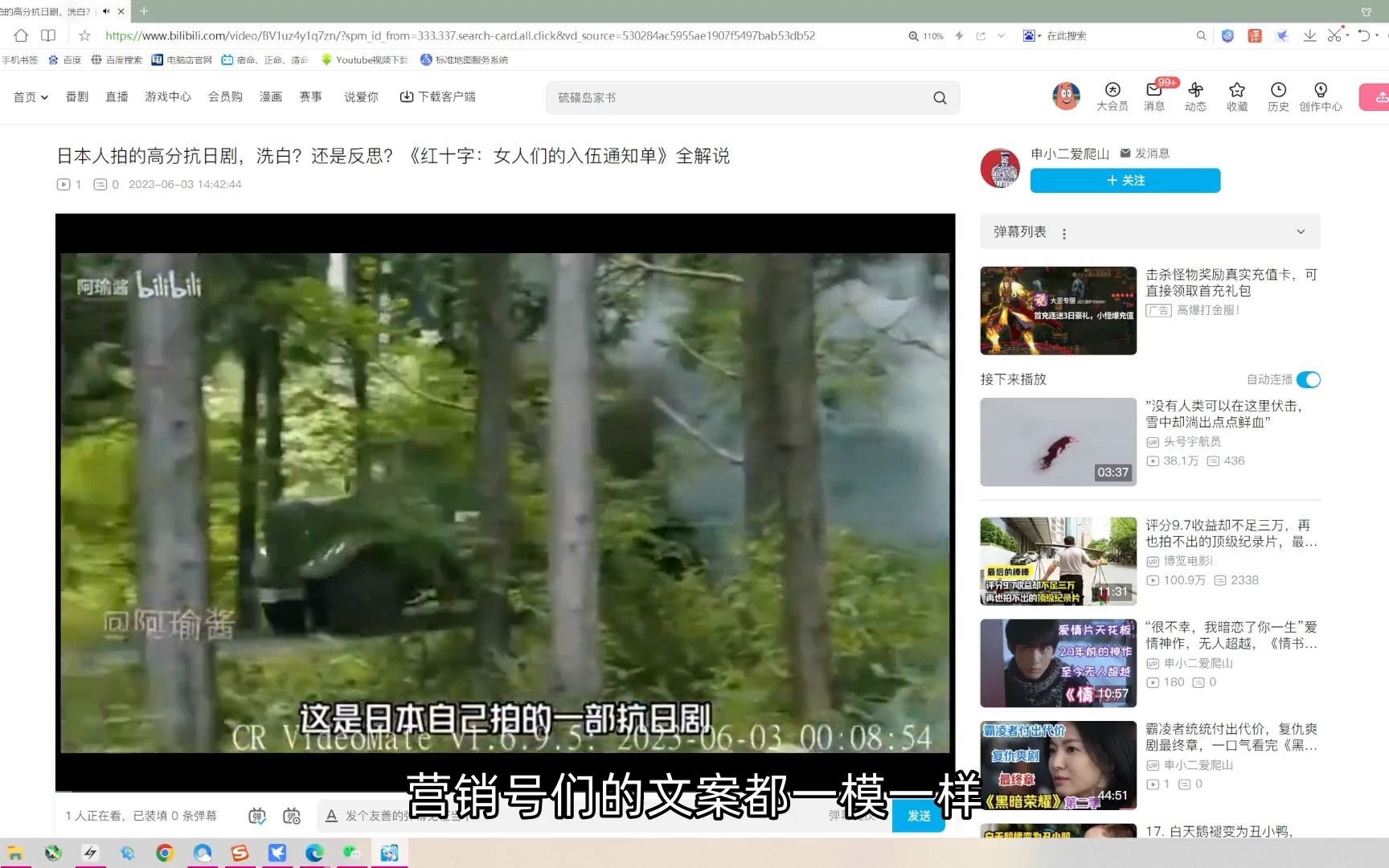Open the 会员购 nav item
The height and width of the screenshot is (868, 1389).
tap(225, 96)
